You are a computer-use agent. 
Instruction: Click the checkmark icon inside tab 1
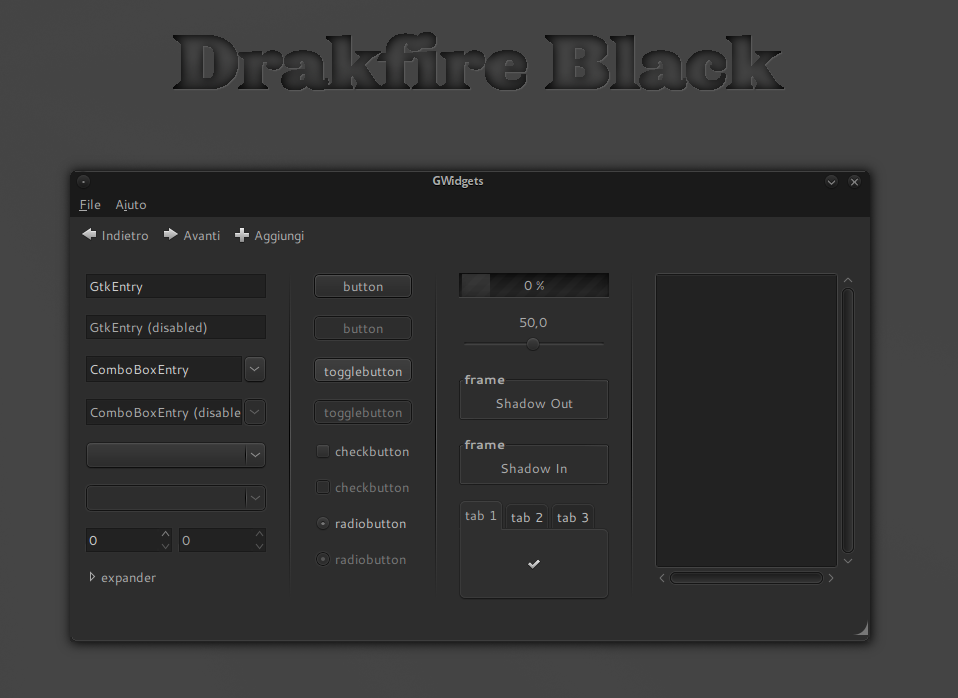[534, 564]
